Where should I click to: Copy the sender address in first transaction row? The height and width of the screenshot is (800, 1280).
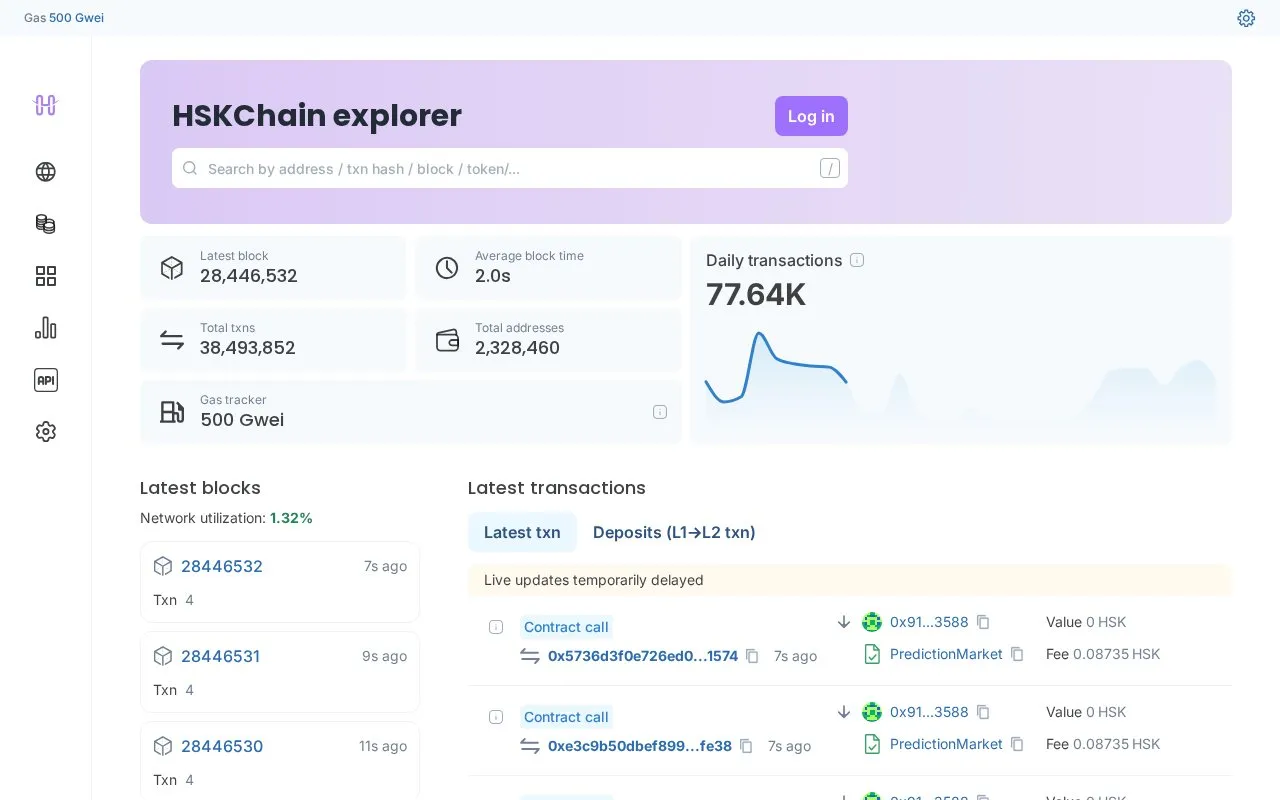pos(983,622)
